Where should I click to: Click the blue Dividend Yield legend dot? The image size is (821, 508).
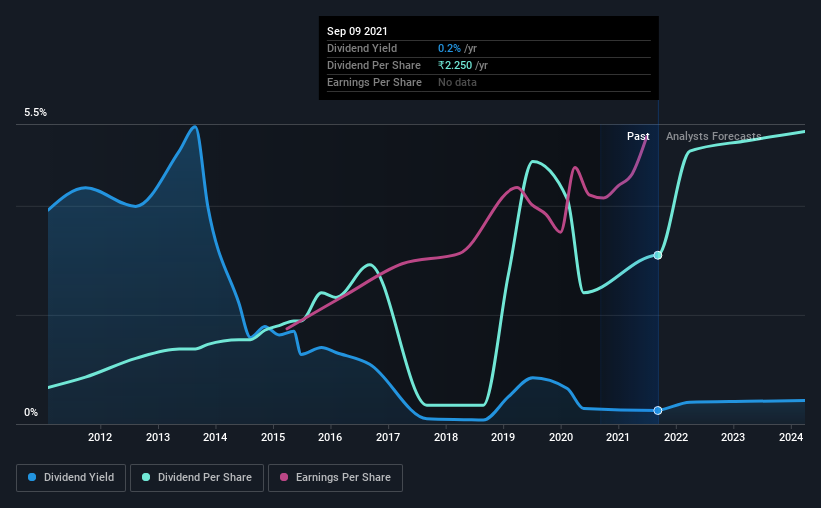tap(32, 477)
